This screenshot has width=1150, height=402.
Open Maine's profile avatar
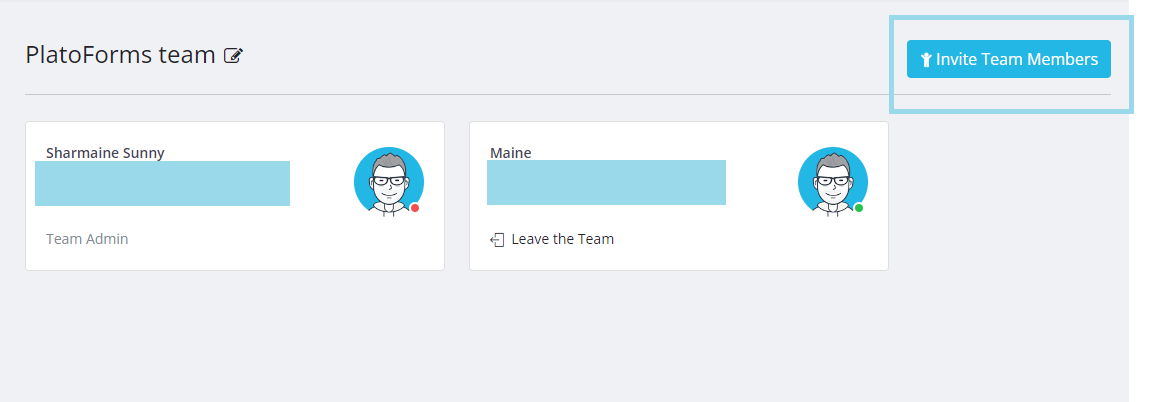point(833,182)
